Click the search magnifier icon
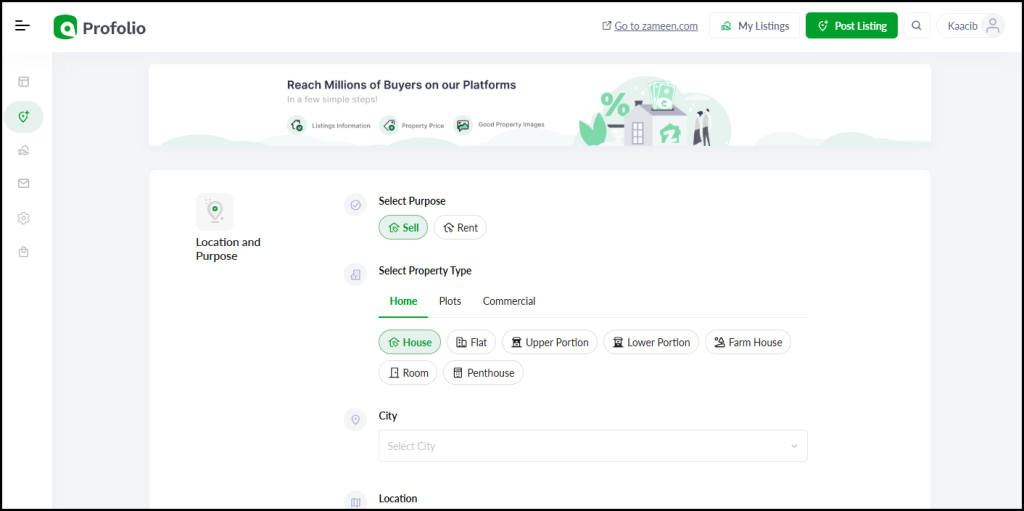 917,25
